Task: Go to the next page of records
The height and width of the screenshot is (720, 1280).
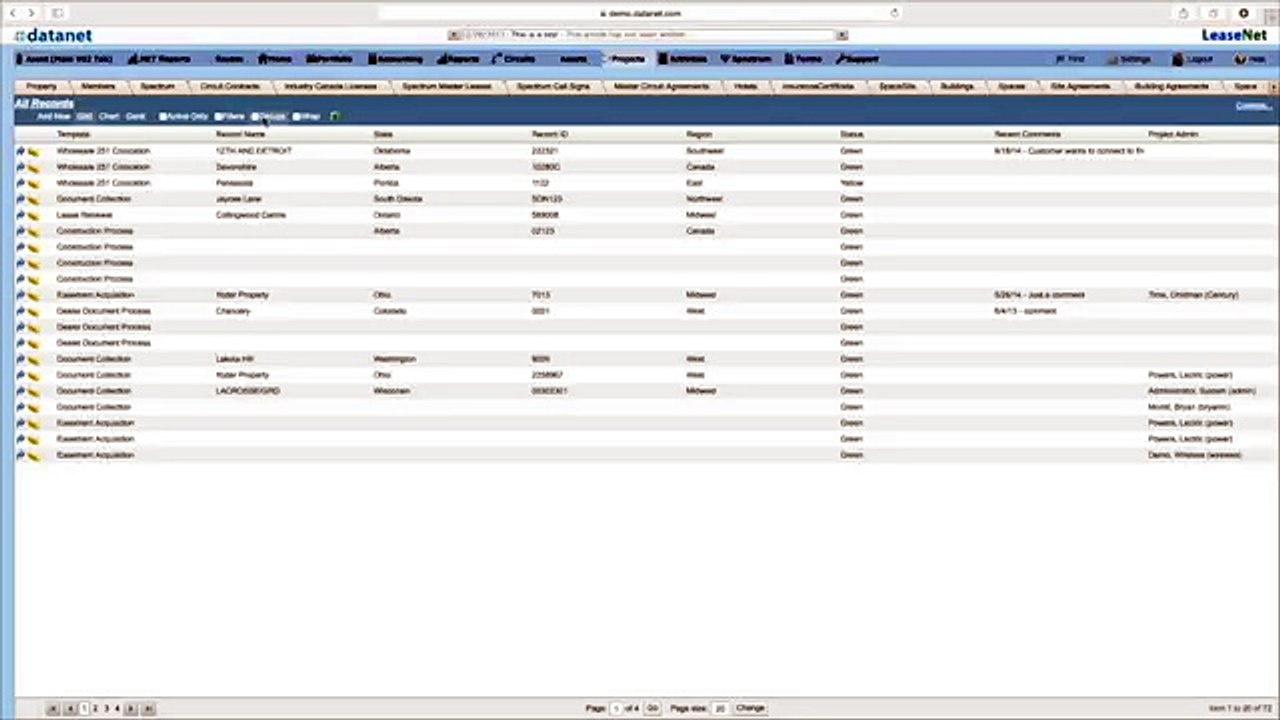Action: pyautogui.click(x=131, y=708)
